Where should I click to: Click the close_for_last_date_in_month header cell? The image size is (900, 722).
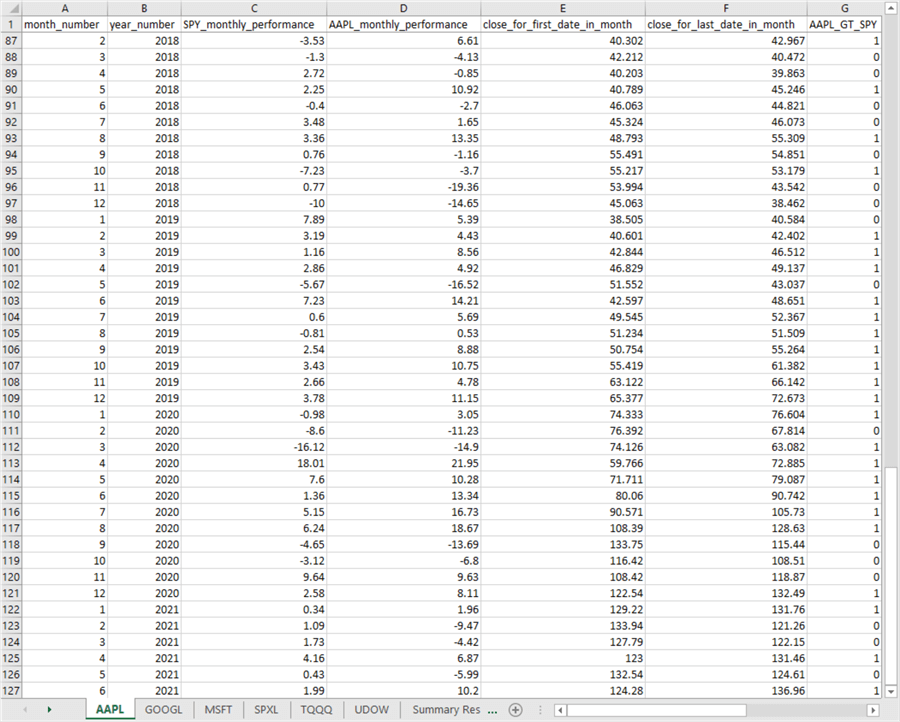726,25
